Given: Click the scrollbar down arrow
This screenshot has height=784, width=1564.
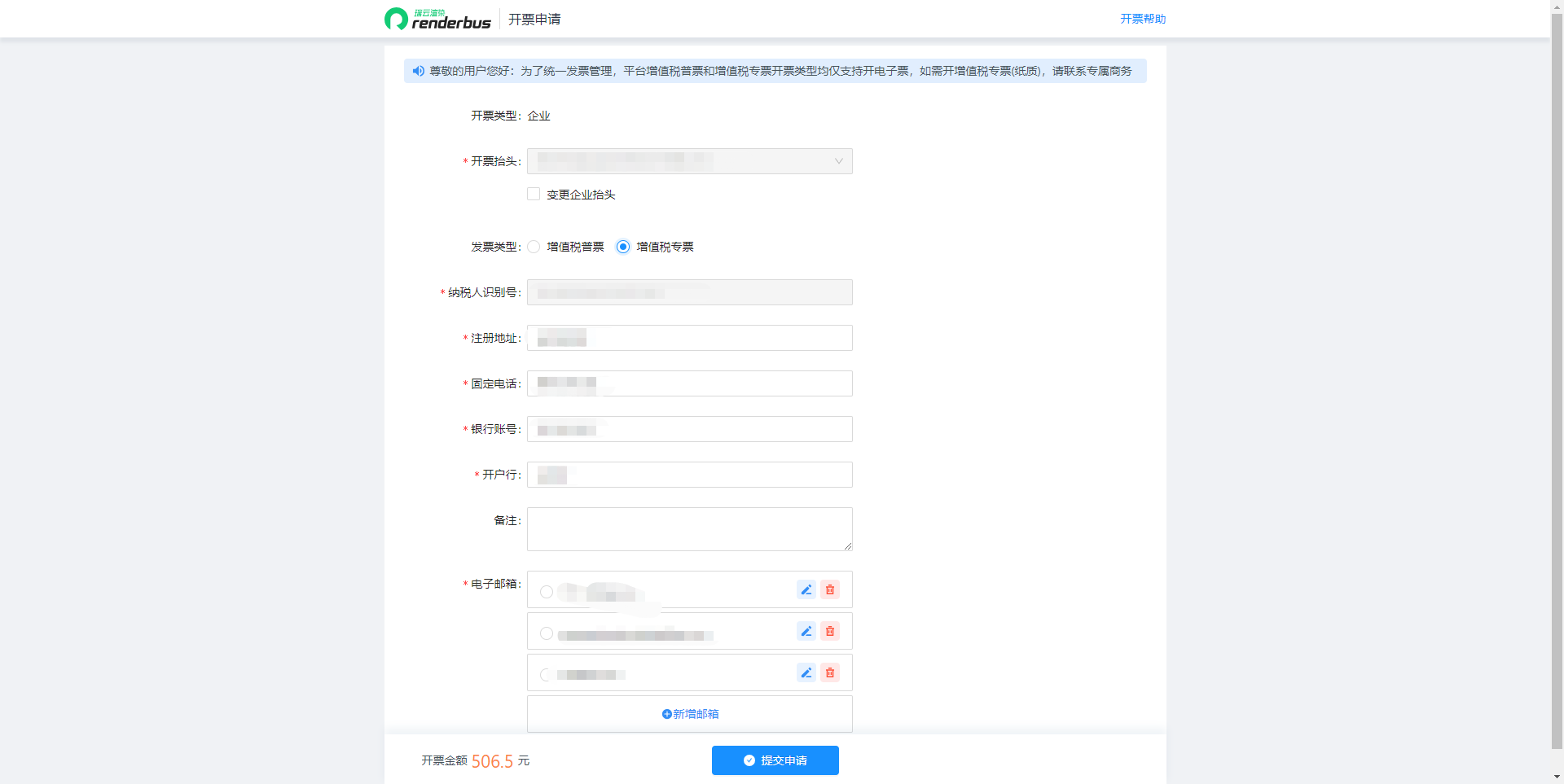Looking at the screenshot, I should click(1557, 777).
